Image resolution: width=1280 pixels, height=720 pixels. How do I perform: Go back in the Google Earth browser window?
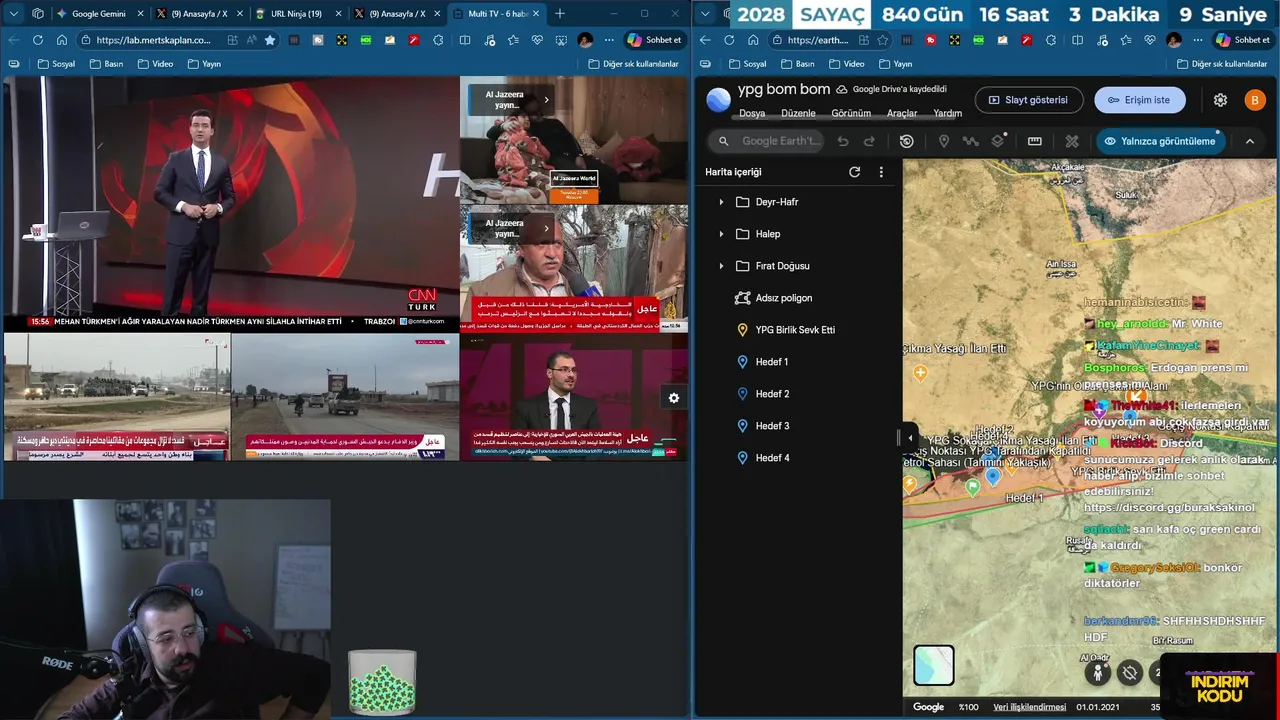pyautogui.click(x=705, y=40)
